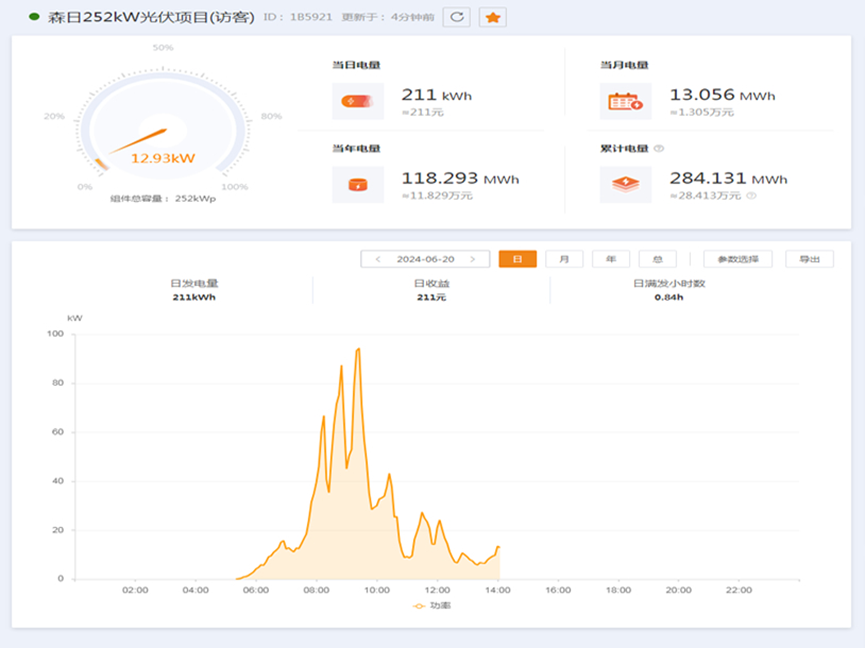Click the 导出 export button

pyautogui.click(x=809, y=259)
